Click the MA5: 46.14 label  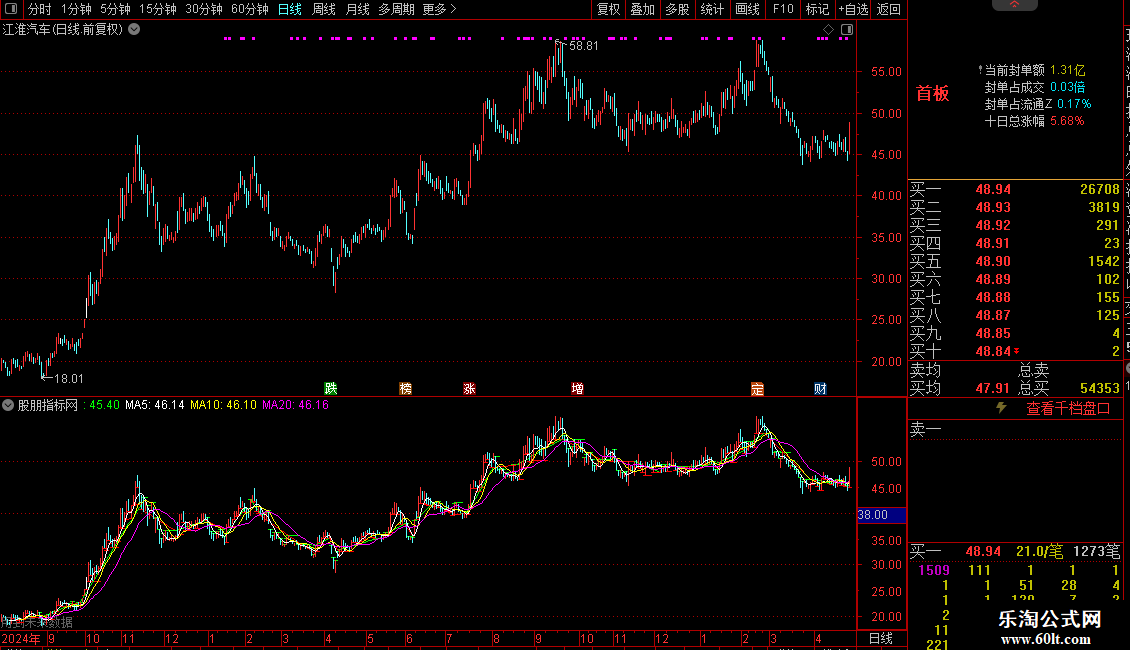[154, 405]
